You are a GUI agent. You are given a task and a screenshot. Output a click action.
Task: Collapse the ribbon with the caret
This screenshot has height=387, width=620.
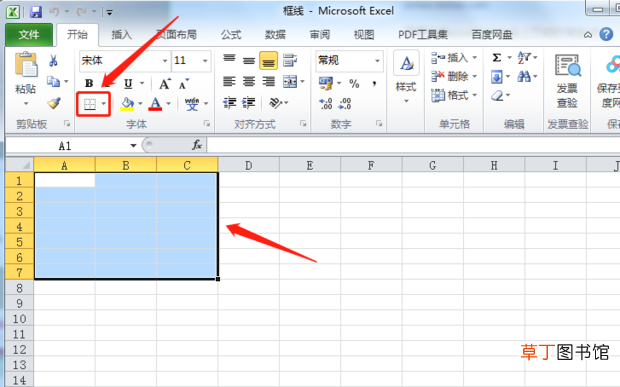coord(588,35)
